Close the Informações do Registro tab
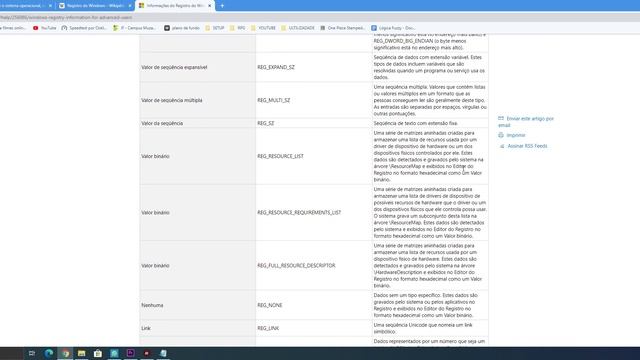Screen dimensions: 640x360 click(209, 6)
